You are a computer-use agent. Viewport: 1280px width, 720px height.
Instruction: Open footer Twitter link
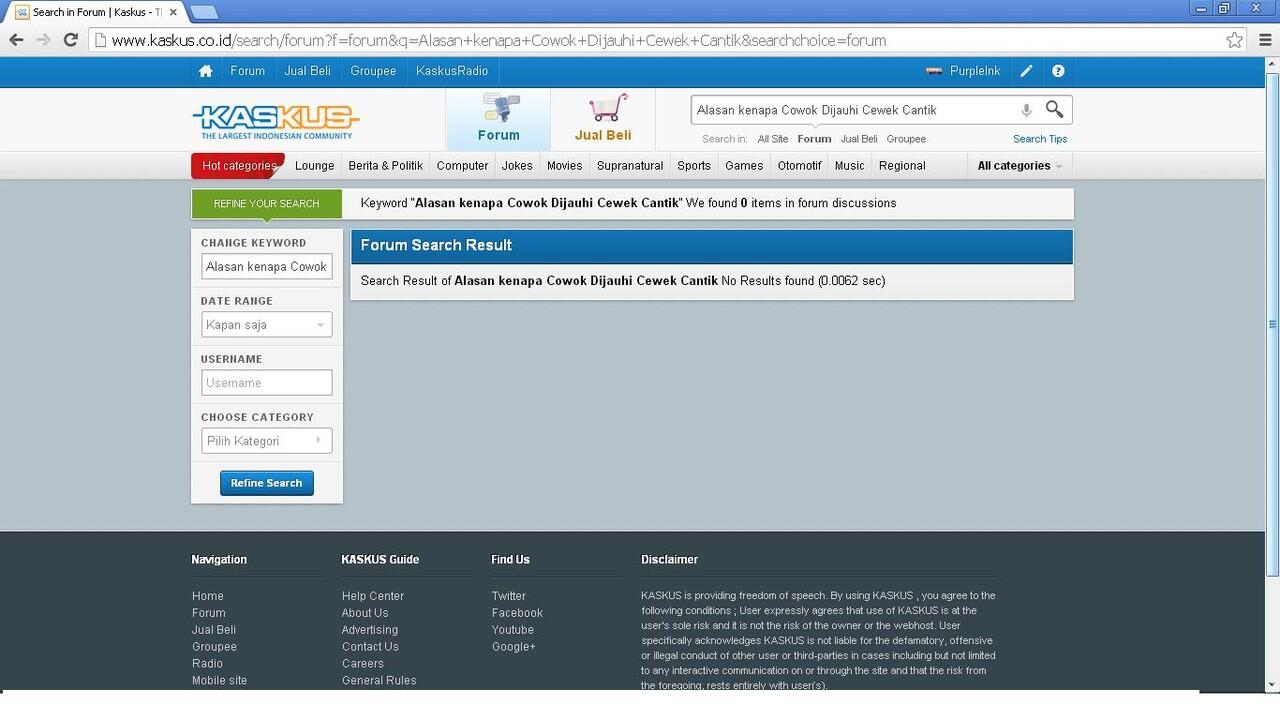[x=508, y=596]
